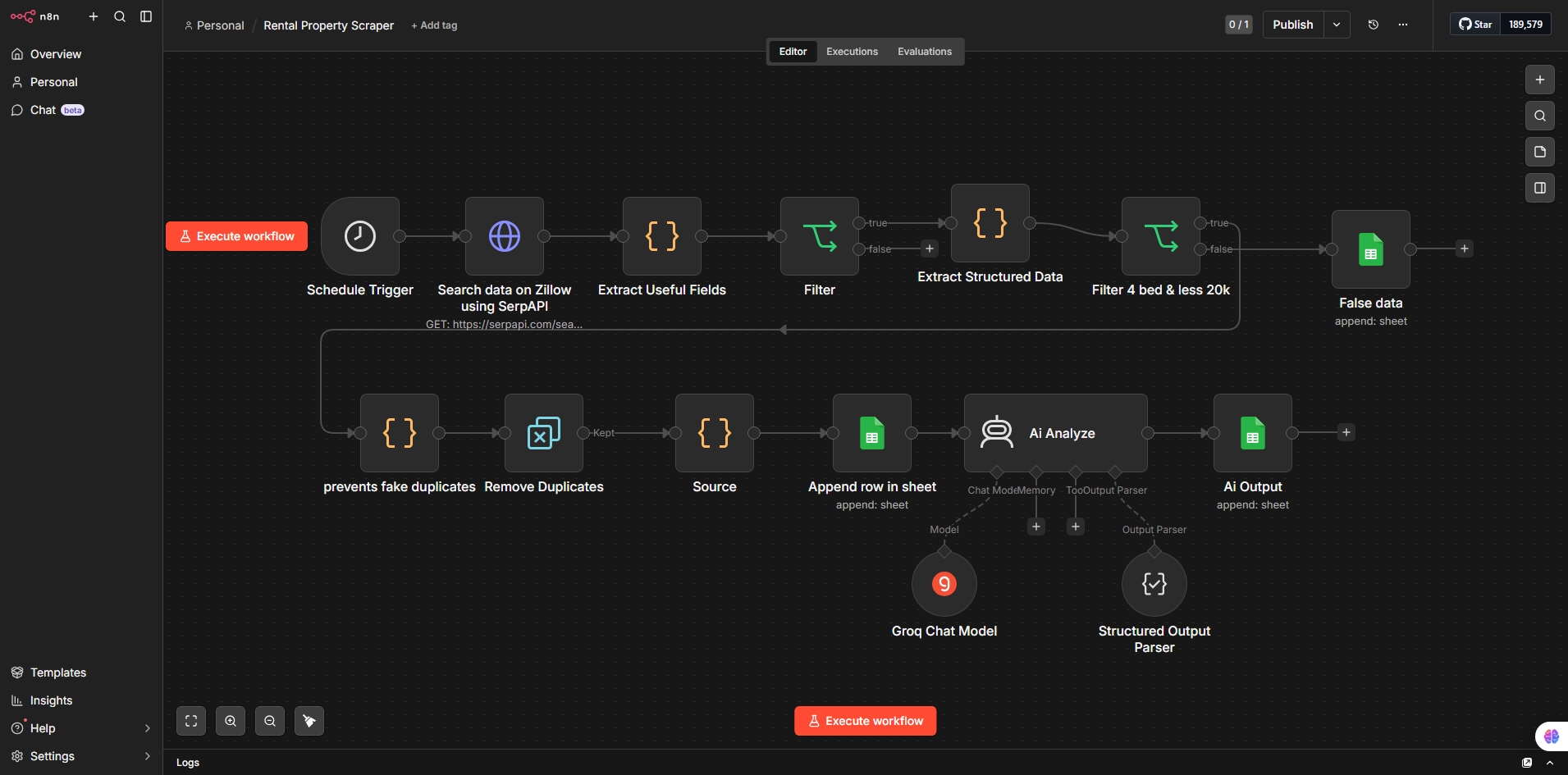Open the AI assistant floating button
1568x775 pixels.
click(1552, 736)
